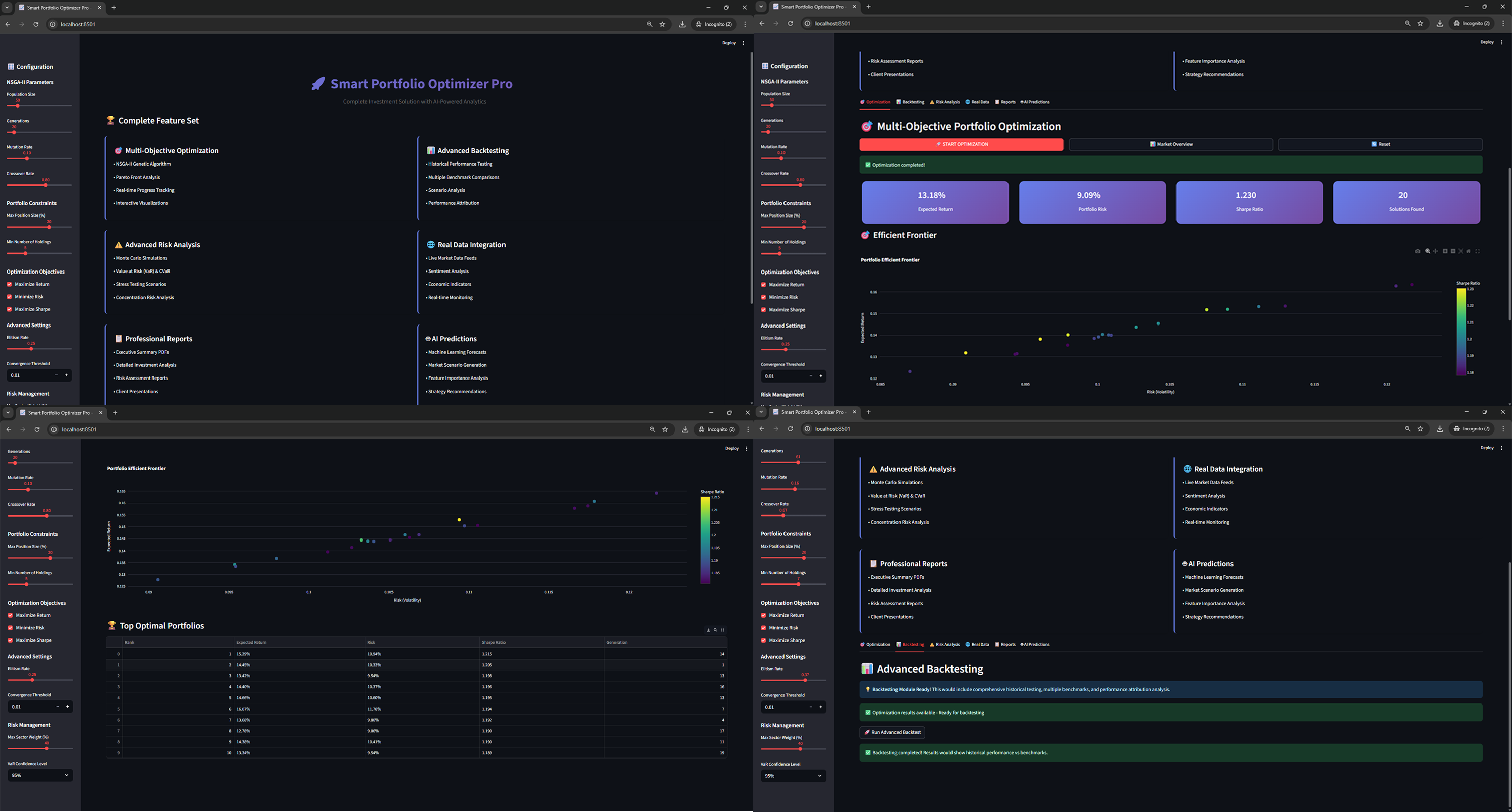Click the Elitism Rate slider handle showing 0.37
Screen dimensions: 1512x812
click(805, 680)
